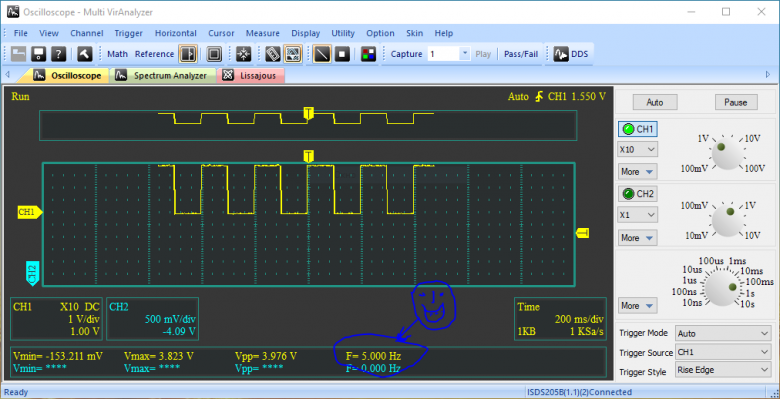This screenshot has height=399, width=780.
Task: Click the yellow trigger T marker above grid
Action: pos(308,157)
